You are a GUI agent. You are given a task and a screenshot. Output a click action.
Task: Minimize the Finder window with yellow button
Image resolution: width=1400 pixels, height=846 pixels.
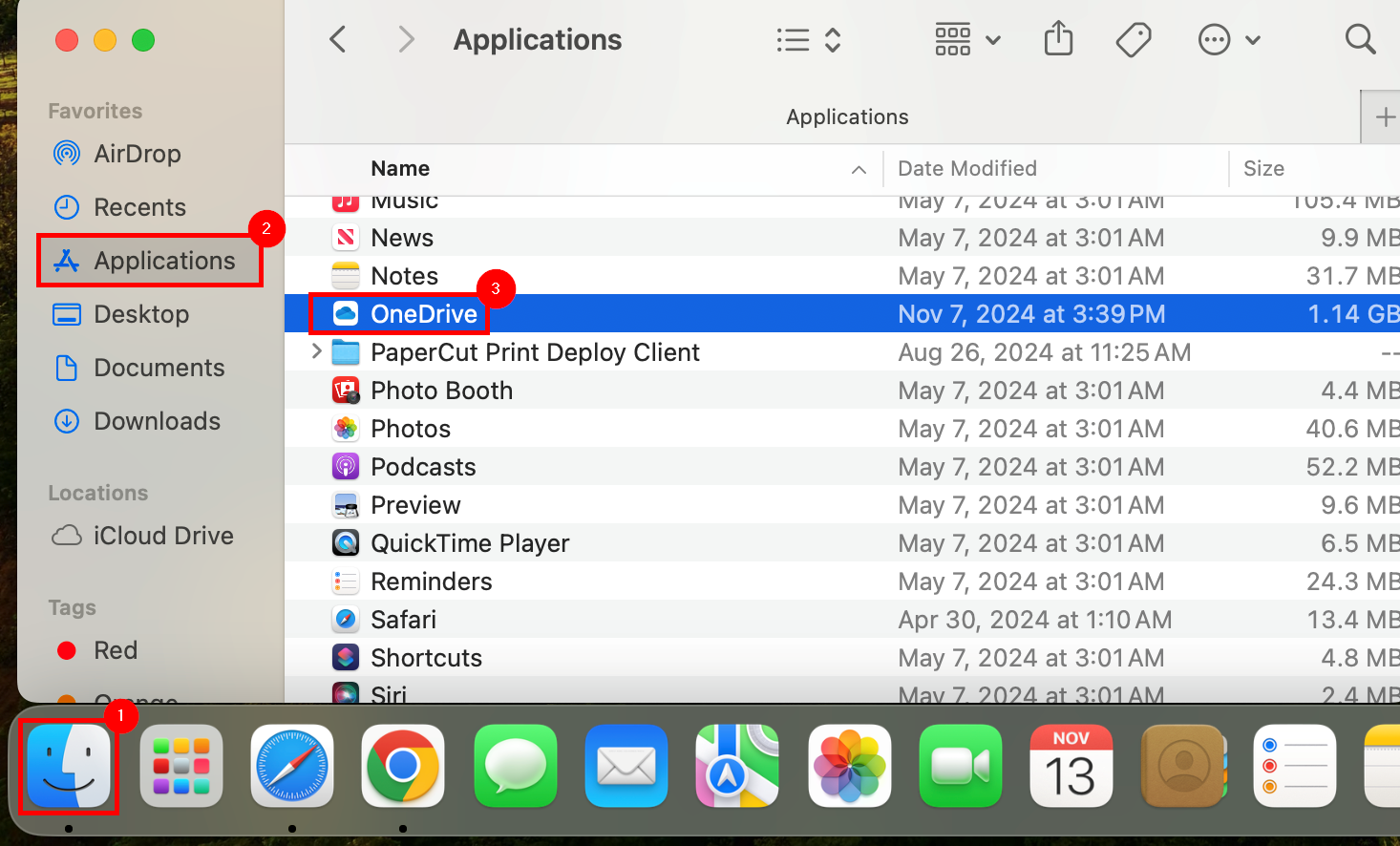[x=105, y=40]
